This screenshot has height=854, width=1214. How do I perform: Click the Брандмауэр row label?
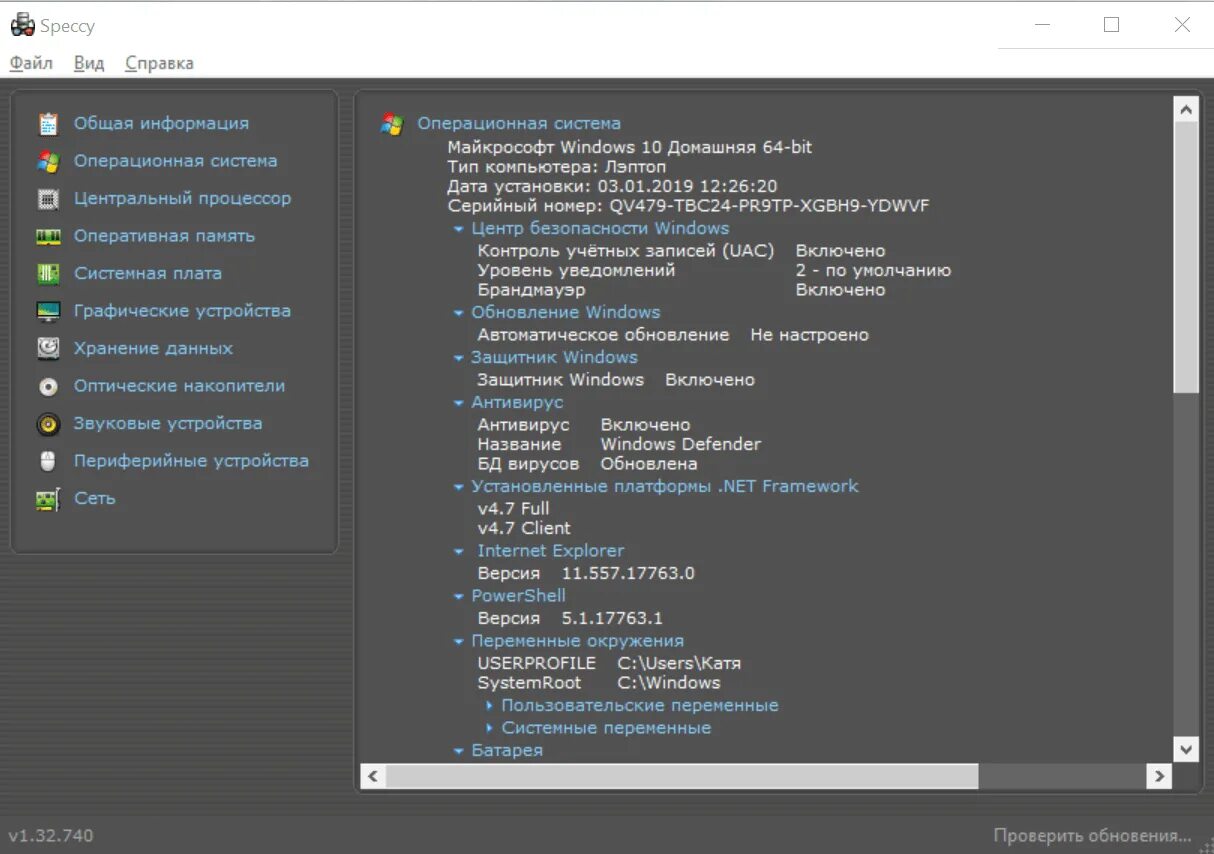[x=531, y=290]
